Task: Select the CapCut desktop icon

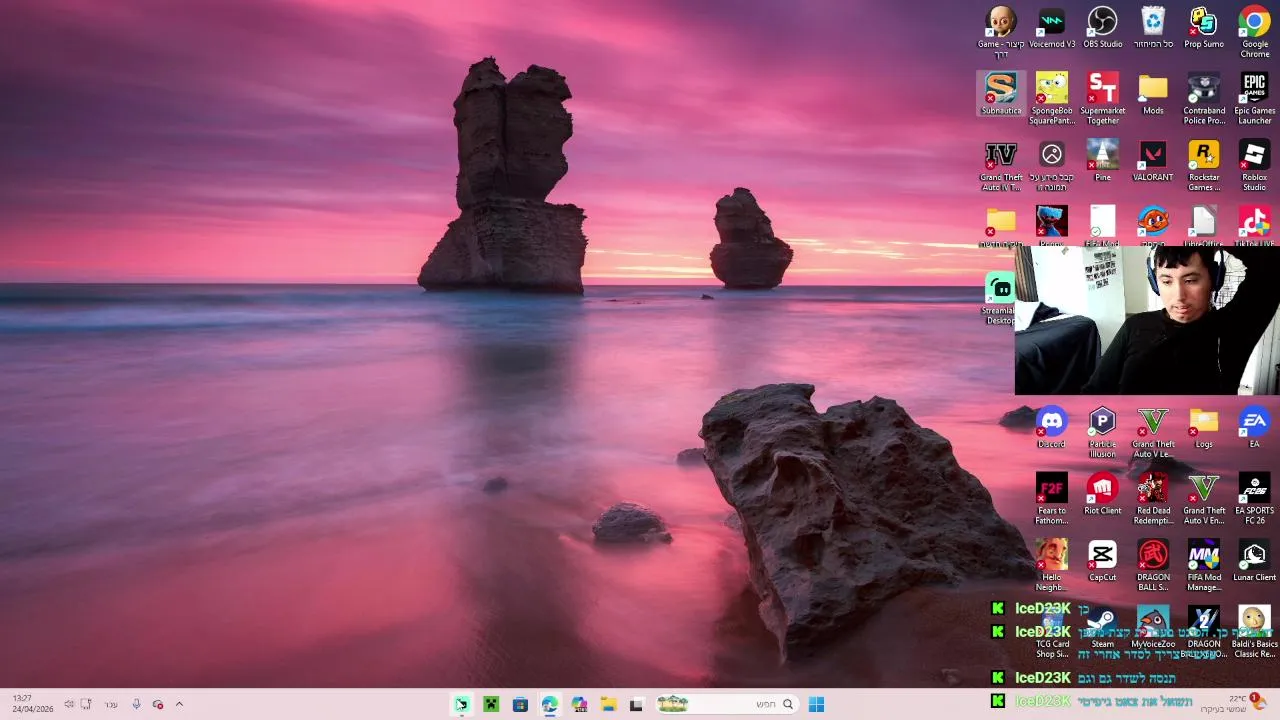Action: click(1102, 561)
